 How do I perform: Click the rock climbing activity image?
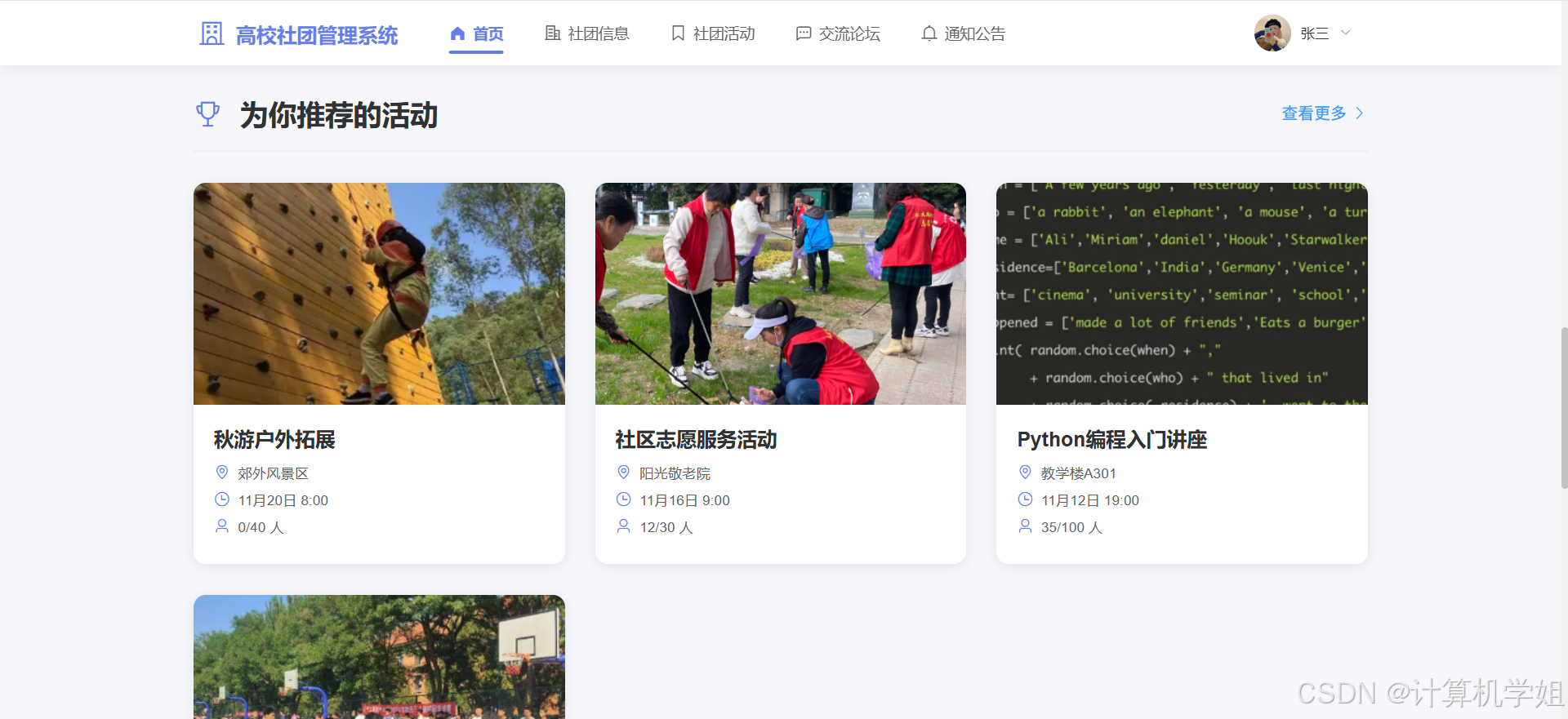[379, 294]
